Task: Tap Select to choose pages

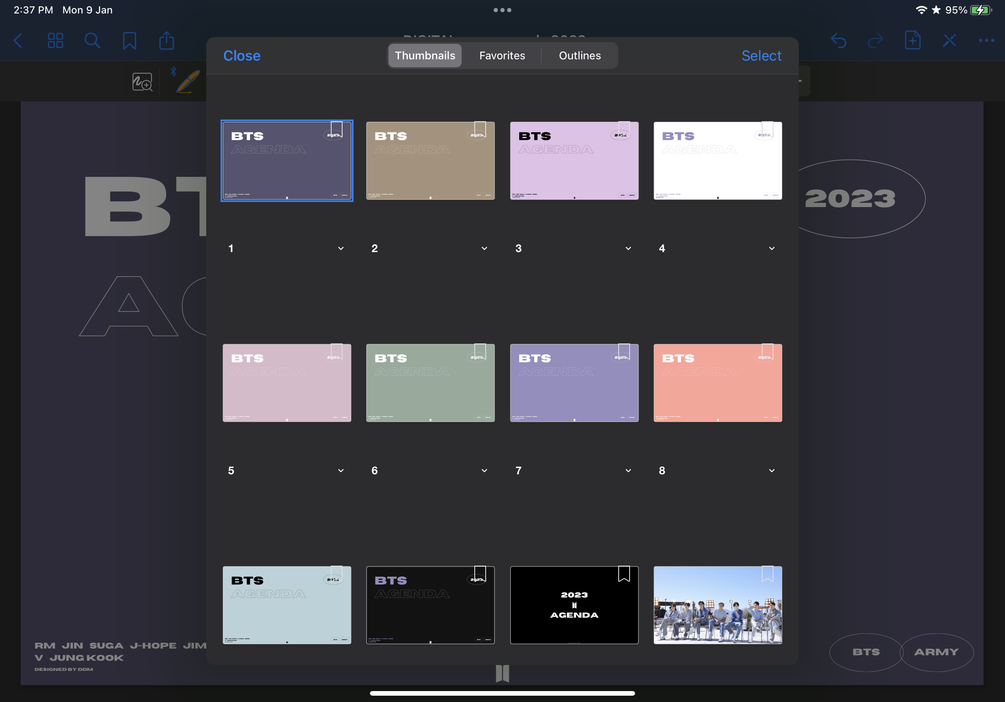Action: click(761, 56)
